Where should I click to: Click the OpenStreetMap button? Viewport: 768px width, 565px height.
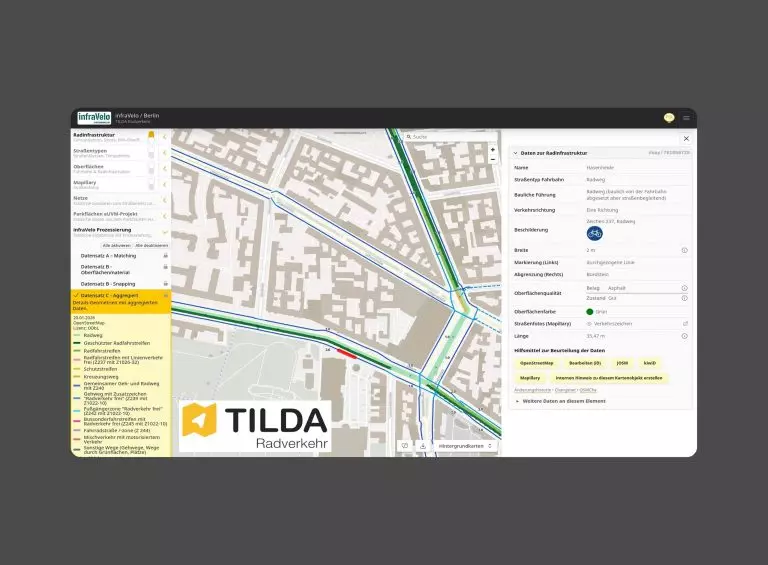pos(537,363)
